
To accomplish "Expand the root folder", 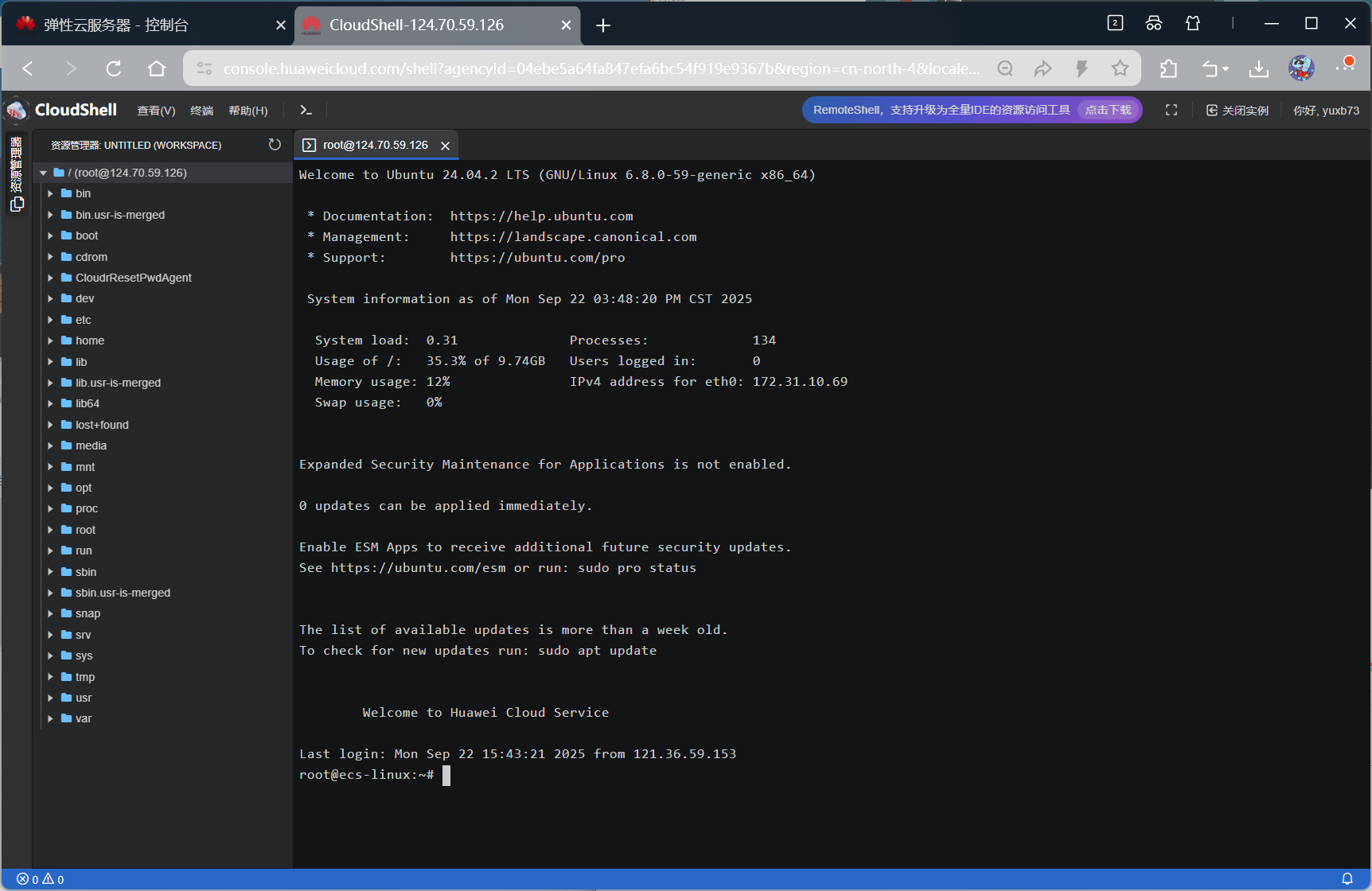I will tap(50, 530).
